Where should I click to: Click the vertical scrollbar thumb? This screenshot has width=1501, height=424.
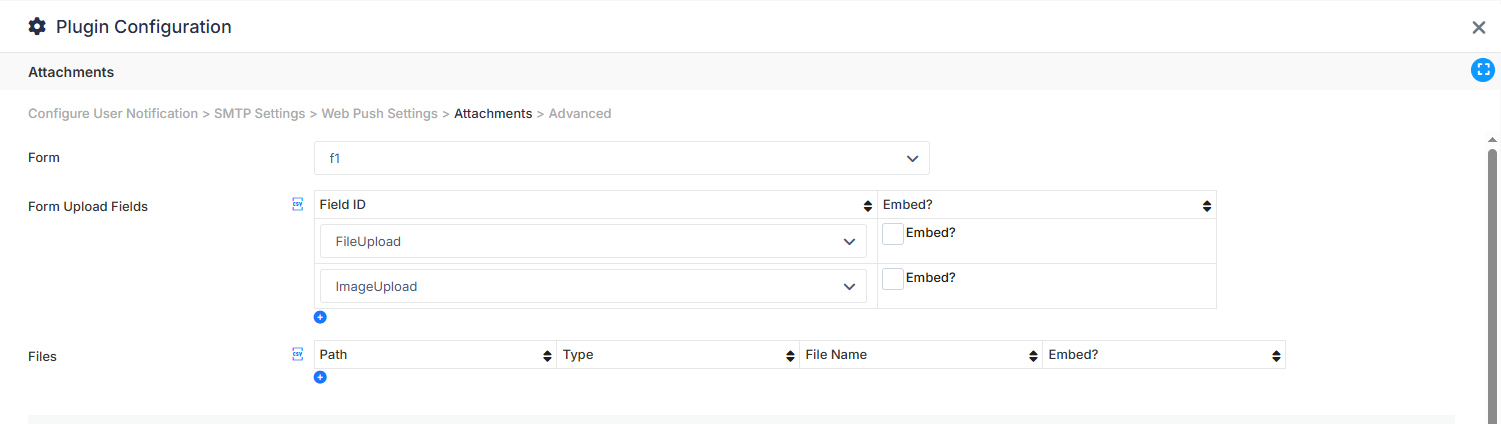(1492, 285)
